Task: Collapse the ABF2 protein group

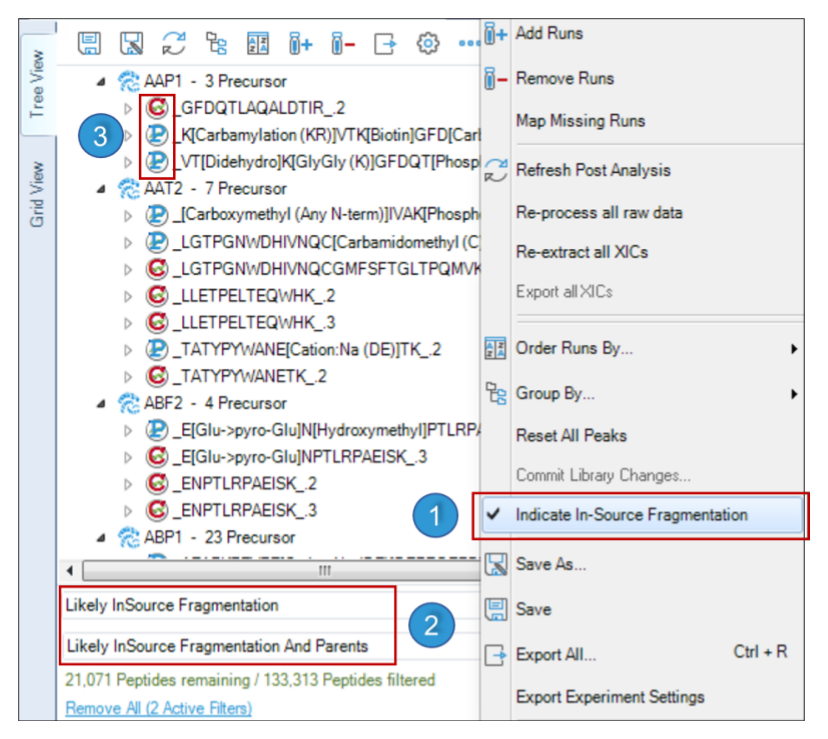Action: pos(101,404)
